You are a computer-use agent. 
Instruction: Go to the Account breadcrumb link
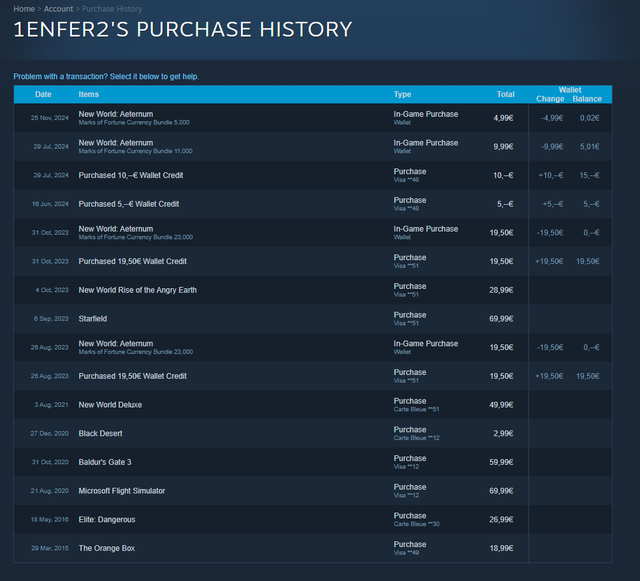pyautogui.click(x=58, y=9)
